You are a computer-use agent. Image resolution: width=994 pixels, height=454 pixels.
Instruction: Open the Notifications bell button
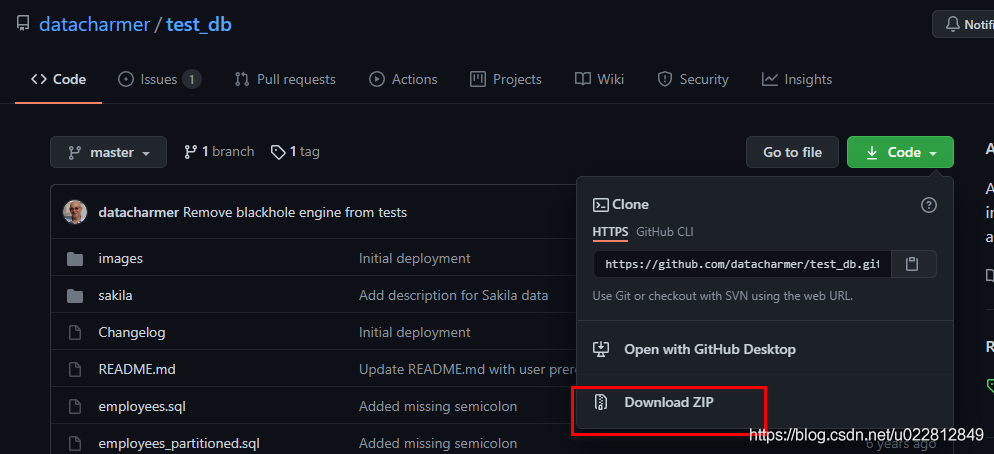(x=964, y=24)
